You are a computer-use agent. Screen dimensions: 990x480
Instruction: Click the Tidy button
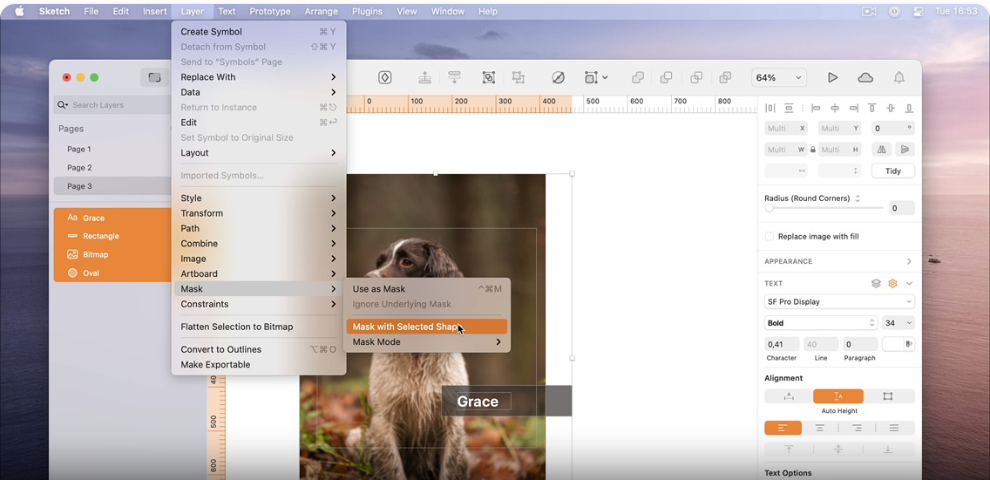click(893, 171)
